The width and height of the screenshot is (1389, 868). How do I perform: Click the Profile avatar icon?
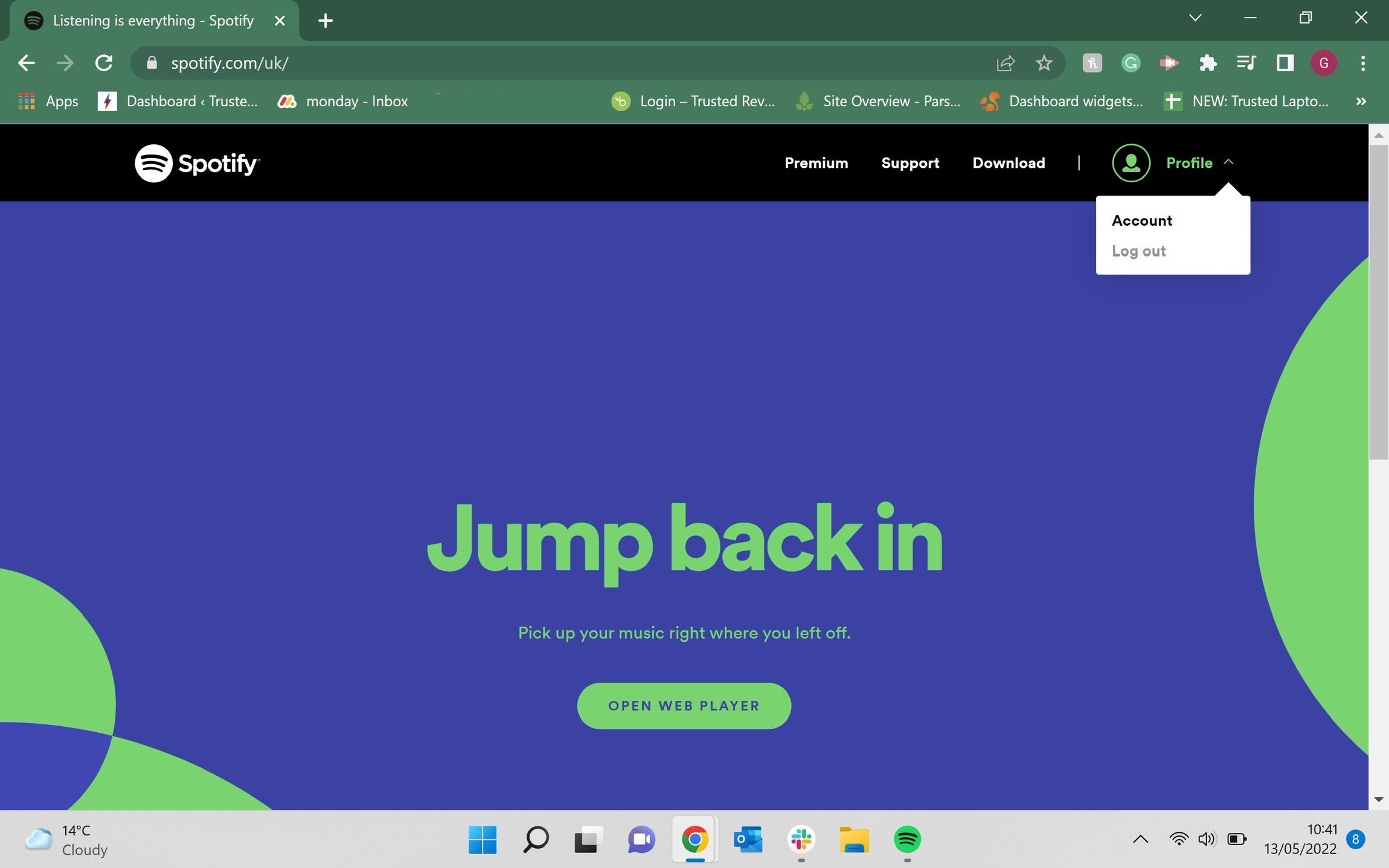tap(1131, 162)
